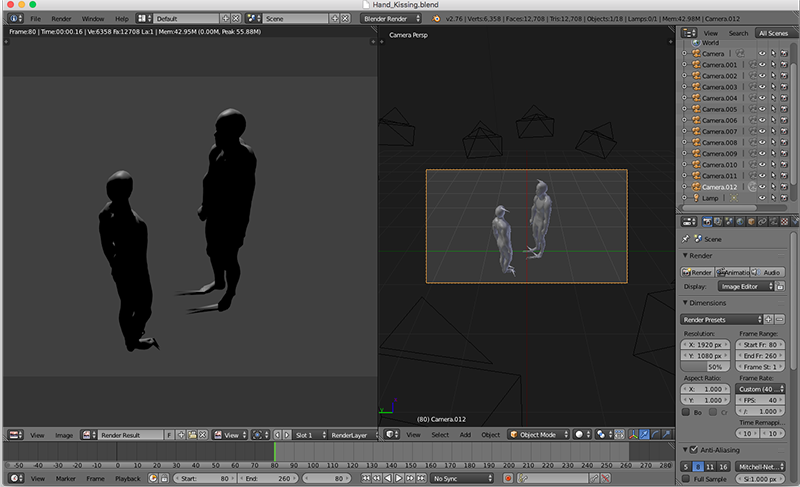Click the Audio render button
The image size is (800, 487).
[x=767, y=272]
